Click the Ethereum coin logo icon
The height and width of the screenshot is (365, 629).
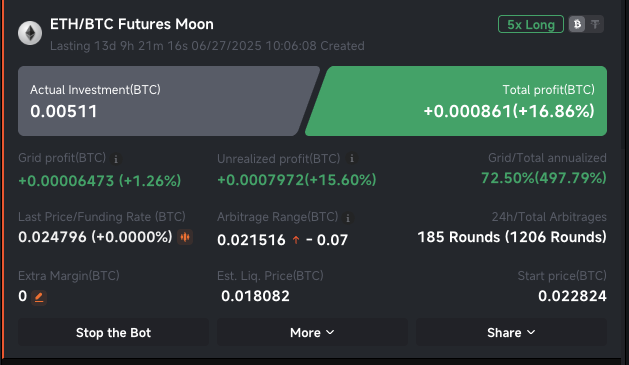[30, 33]
